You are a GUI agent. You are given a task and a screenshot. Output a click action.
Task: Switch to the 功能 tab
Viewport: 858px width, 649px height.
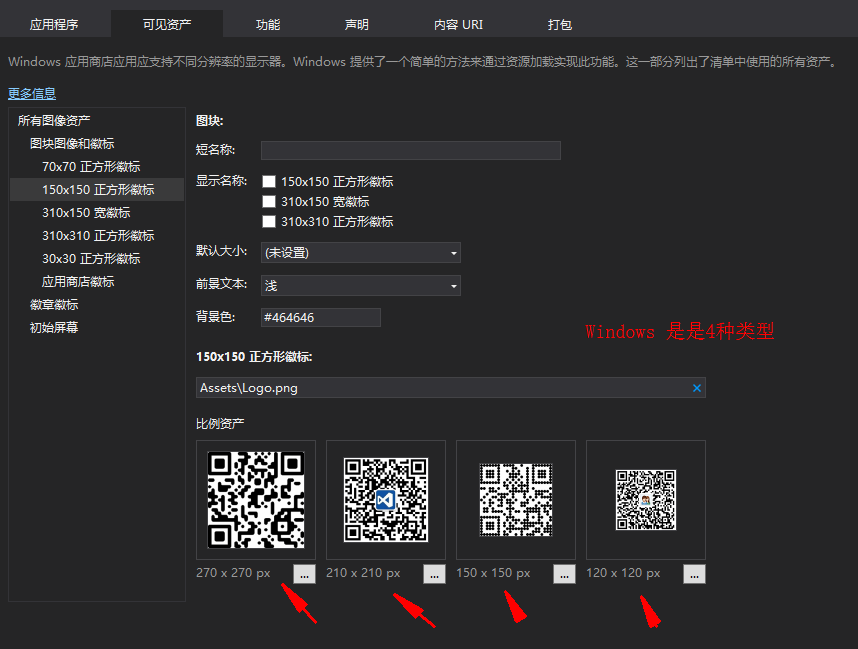268,25
